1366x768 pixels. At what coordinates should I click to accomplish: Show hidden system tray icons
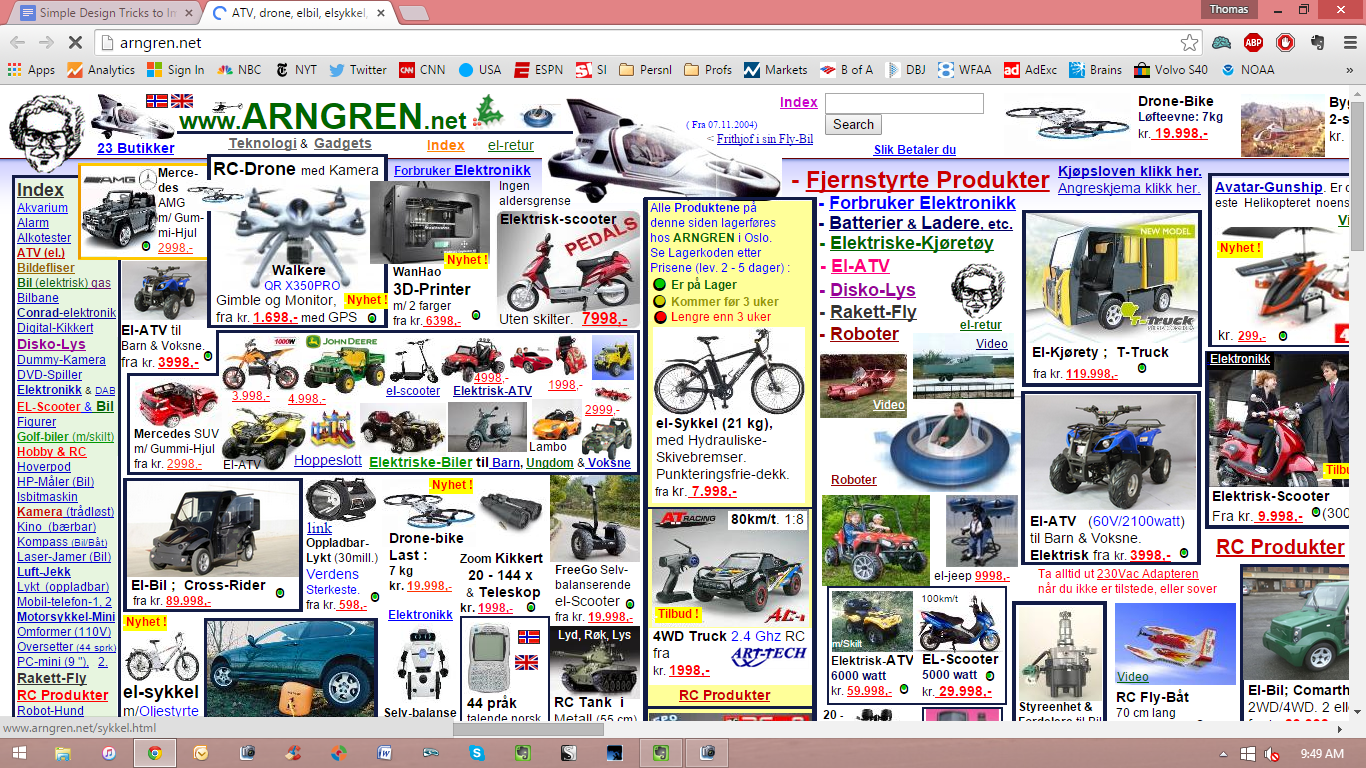pyautogui.click(x=1224, y=753)
